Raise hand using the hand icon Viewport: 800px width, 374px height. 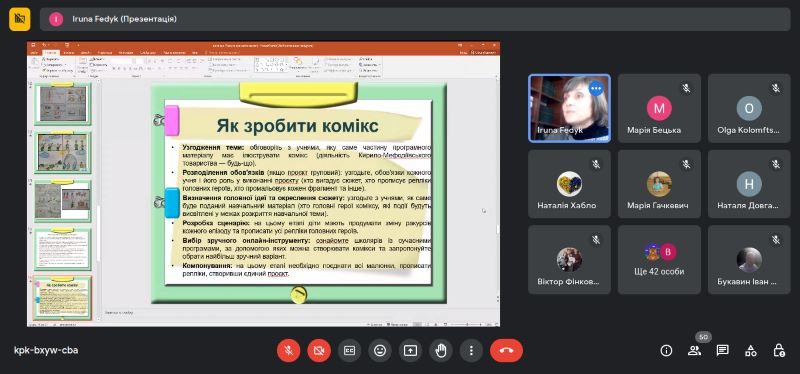coord(441,351)
